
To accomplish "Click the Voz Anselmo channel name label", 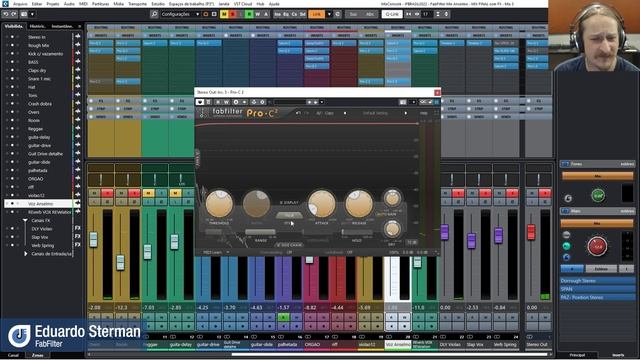I will 398,345.
